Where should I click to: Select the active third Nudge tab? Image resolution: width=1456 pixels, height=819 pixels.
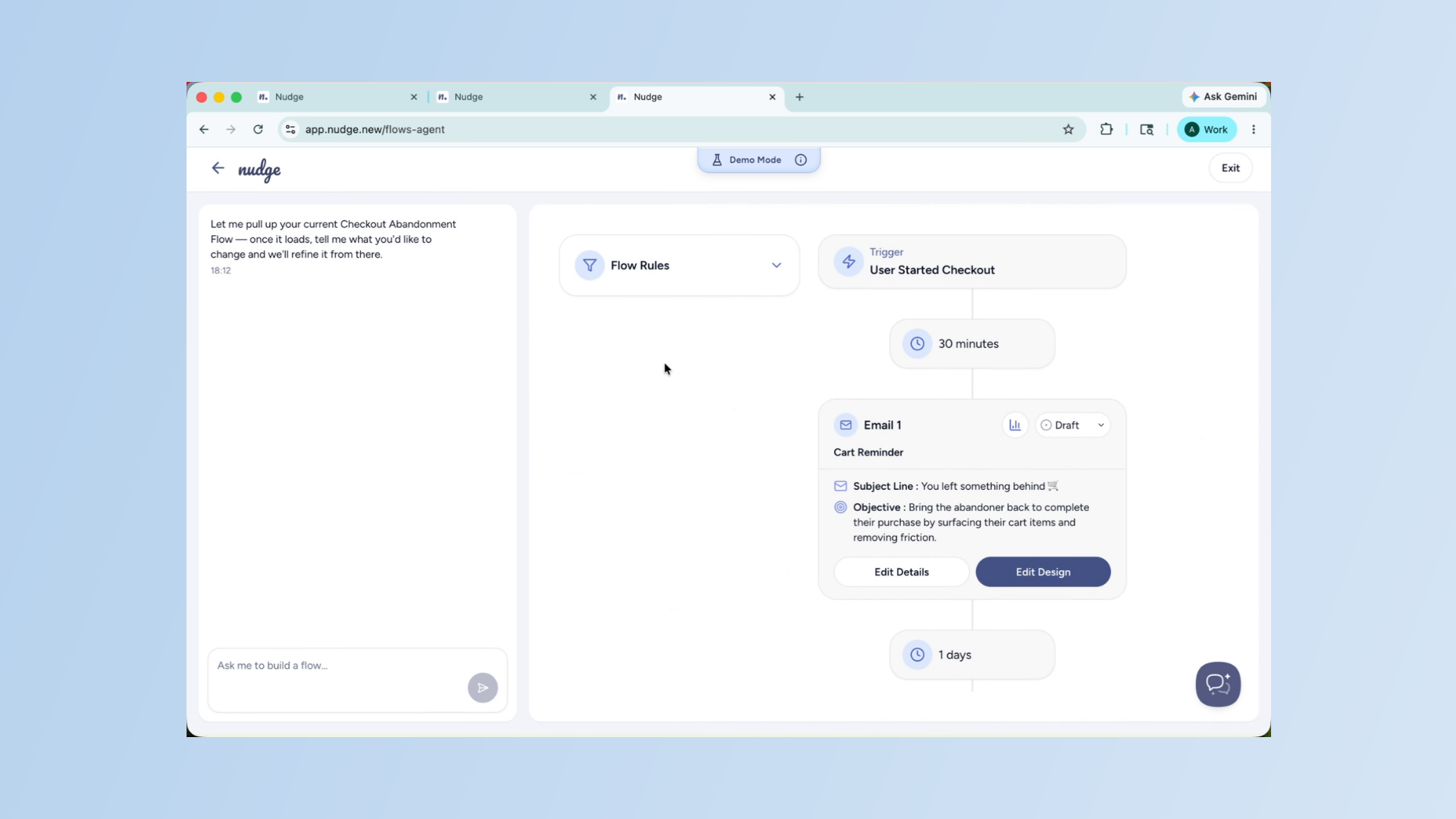(x=696, y=97)
